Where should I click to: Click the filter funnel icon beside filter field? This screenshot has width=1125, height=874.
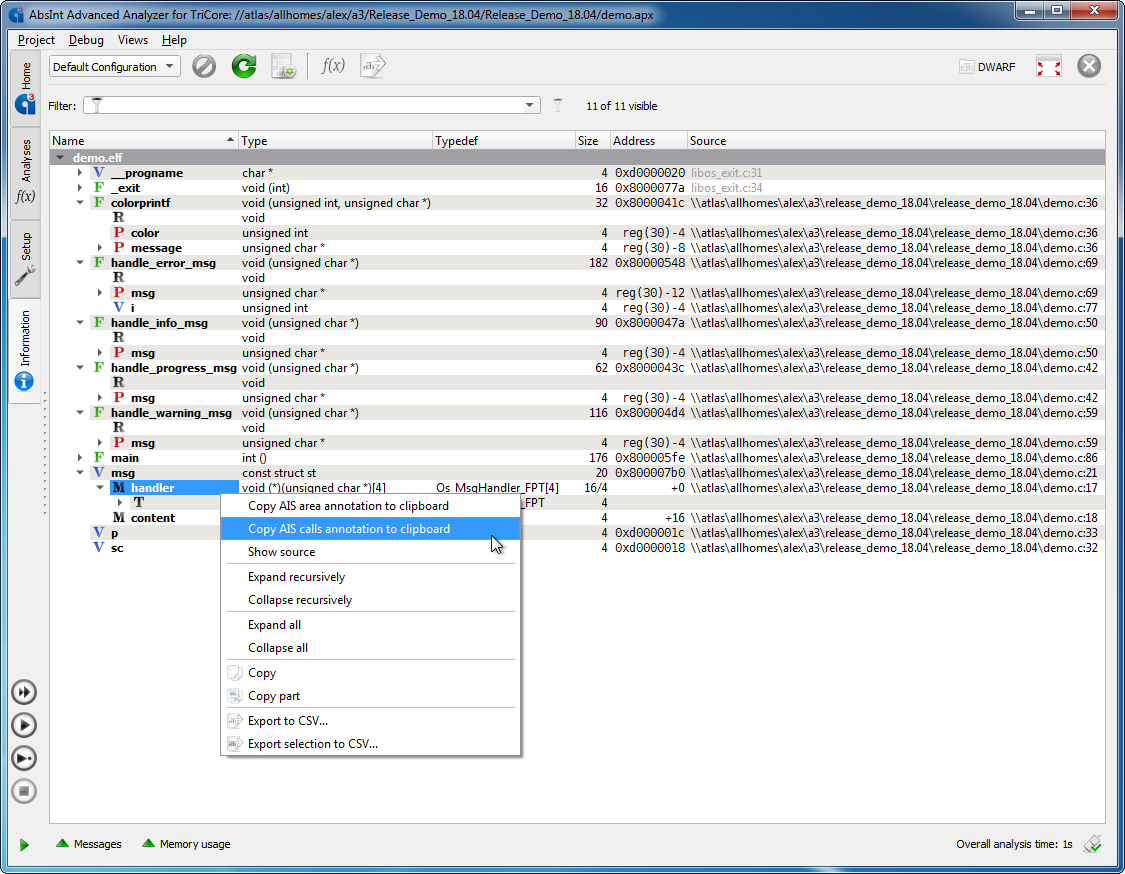[x=557, y=105]
